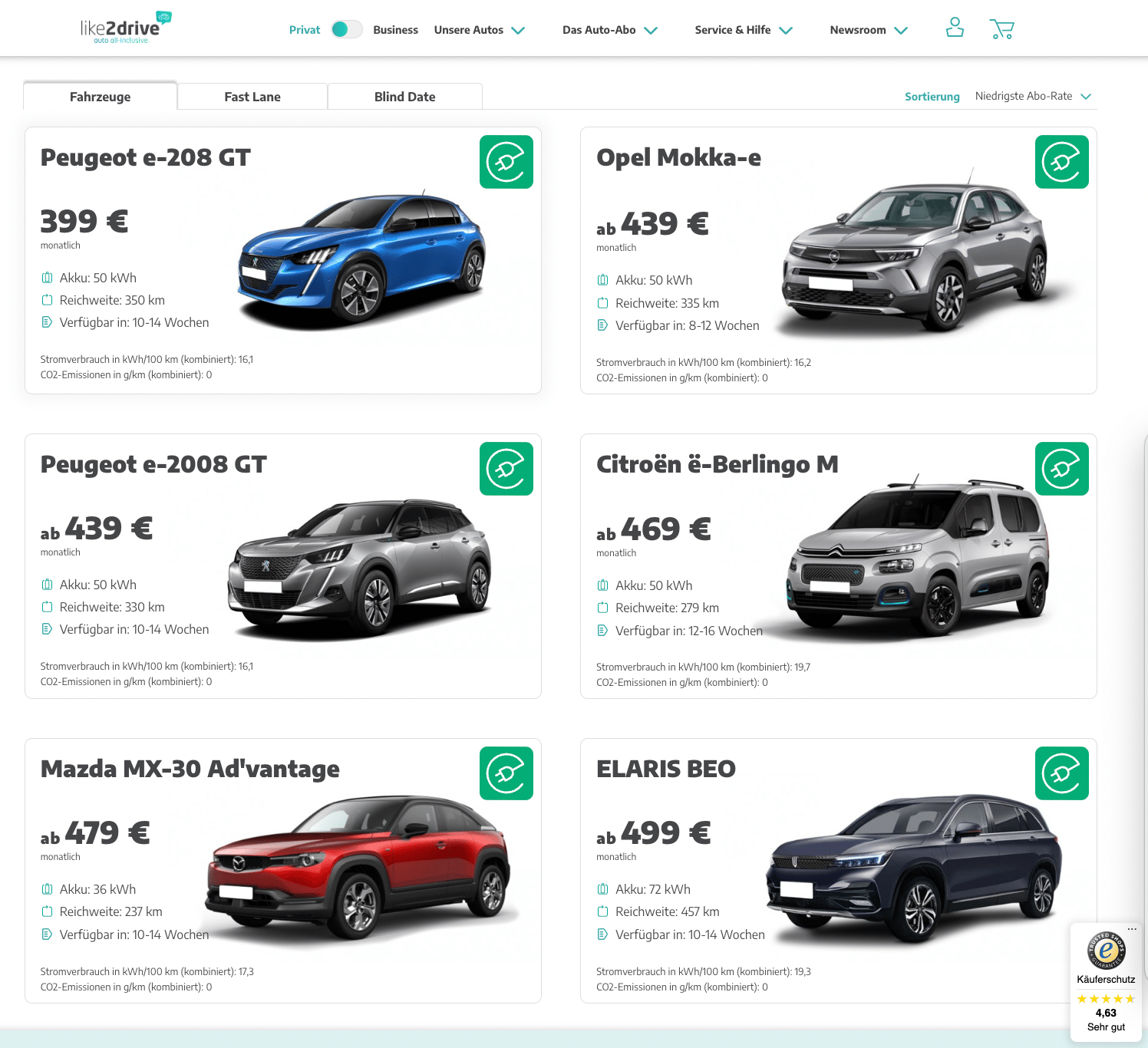Click electric plug badge on Mazda MX-30
Image resolution: width=1148 pixels, height=1048 pixels.
click(x=506, y=773)
